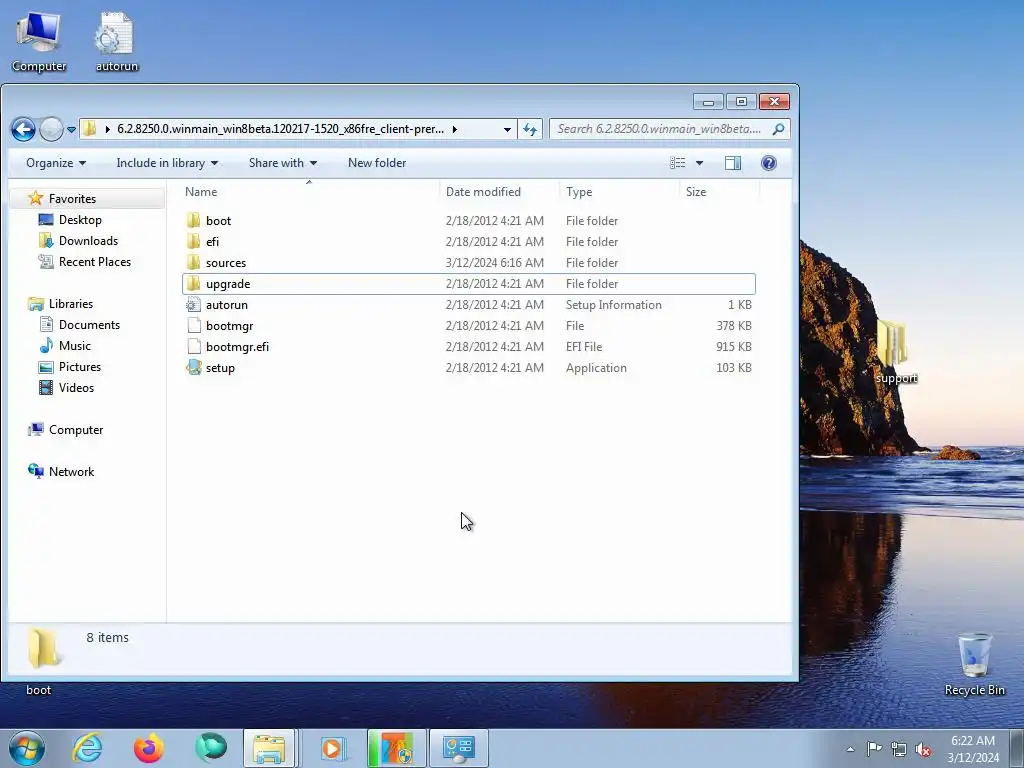This screenshot has height=768, width=1024.
Task: Sort by the Date modified column header
Action: (x=483, y=192)
